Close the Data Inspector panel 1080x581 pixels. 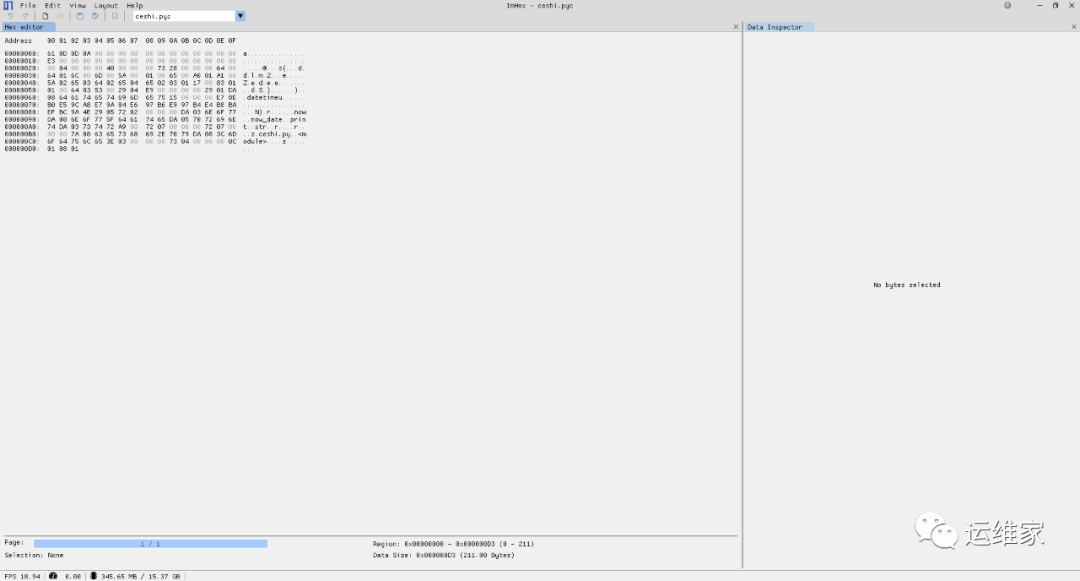[x=1073, y=27]
